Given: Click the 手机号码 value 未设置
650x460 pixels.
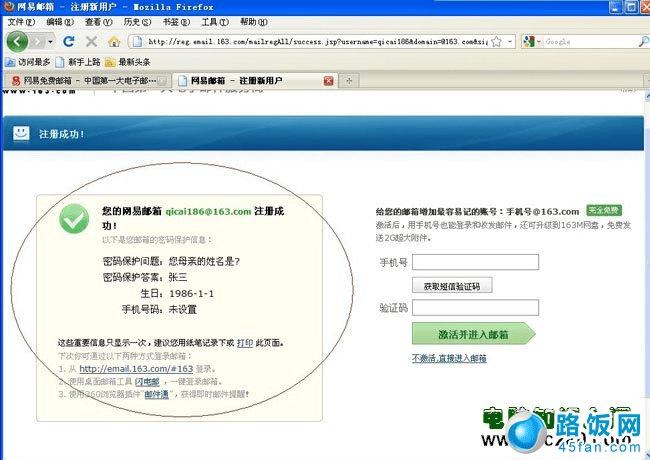Looking at the screenshot, I should pos(183,310).
